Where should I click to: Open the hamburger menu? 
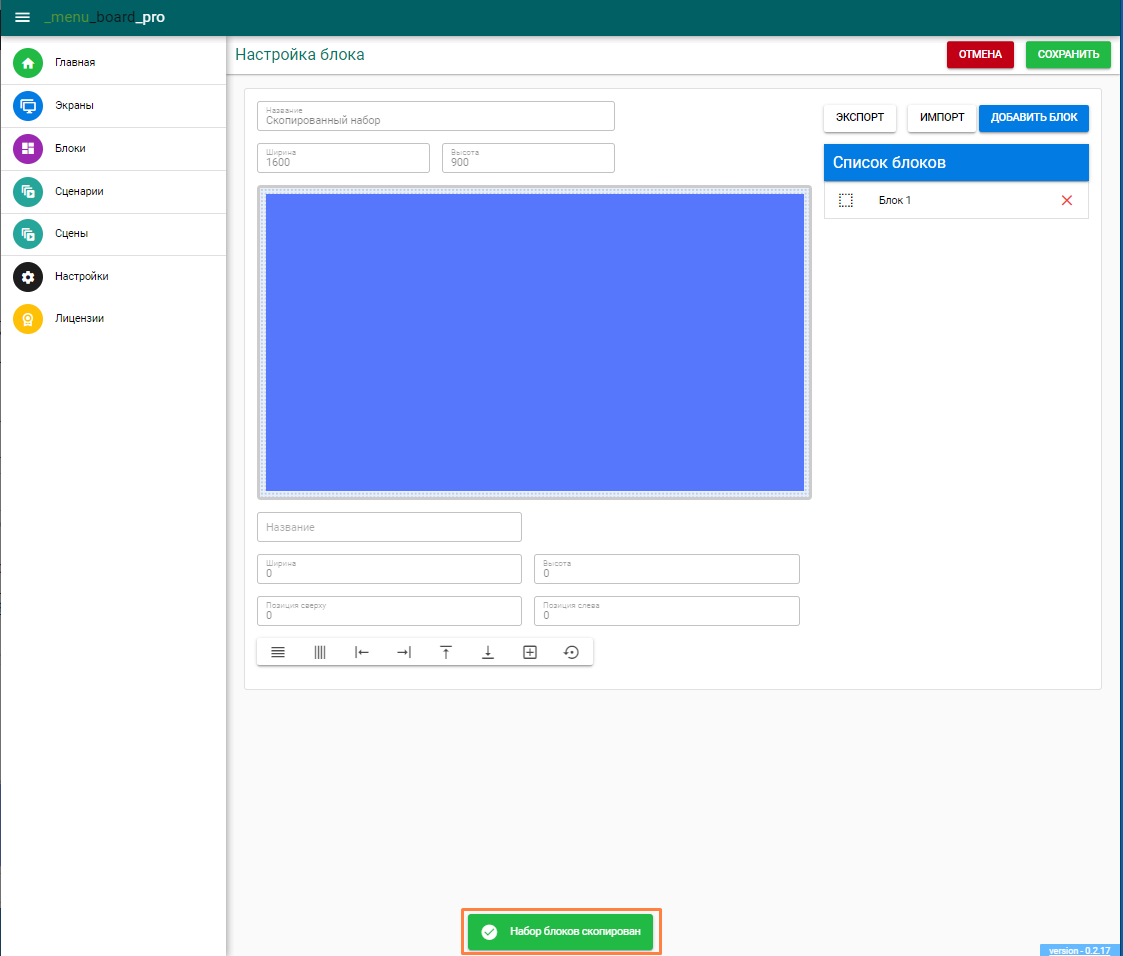coord(22,18)
